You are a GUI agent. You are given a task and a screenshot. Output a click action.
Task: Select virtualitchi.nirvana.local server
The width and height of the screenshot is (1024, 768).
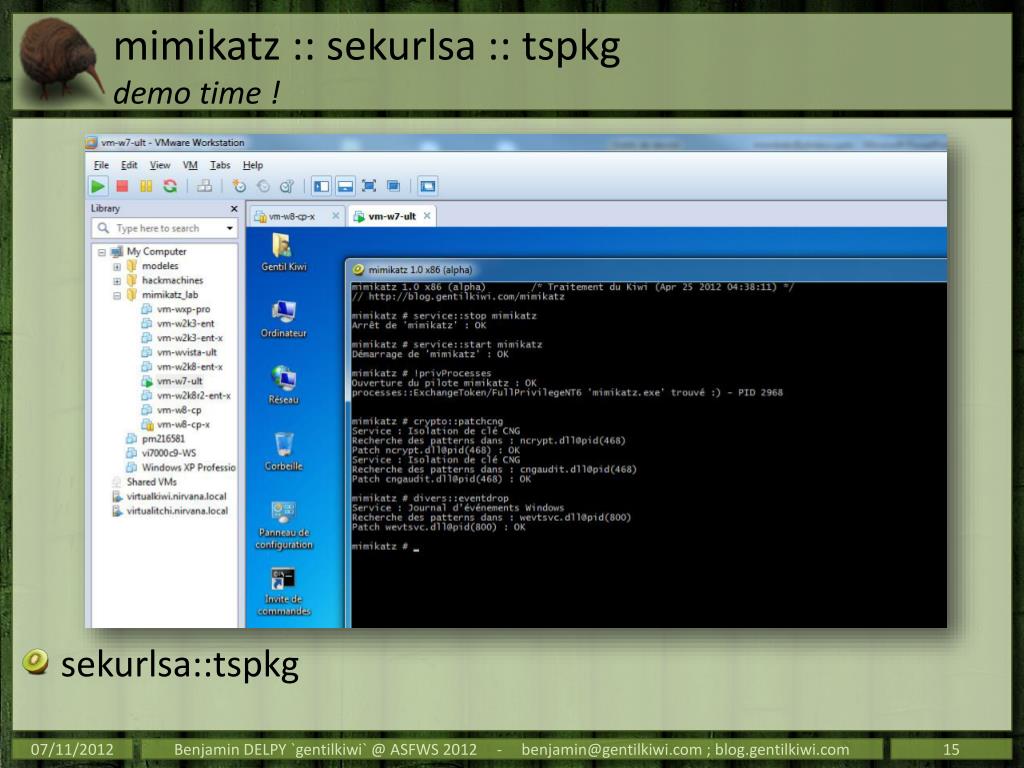pos(177,511)
